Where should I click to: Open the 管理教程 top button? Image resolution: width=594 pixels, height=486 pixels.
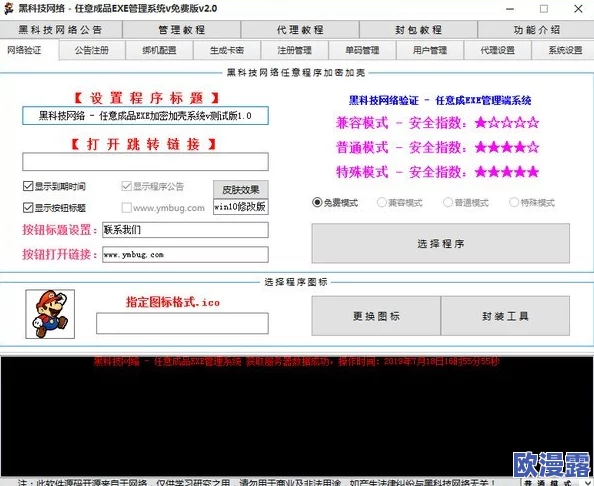click(x=181, y=30)
